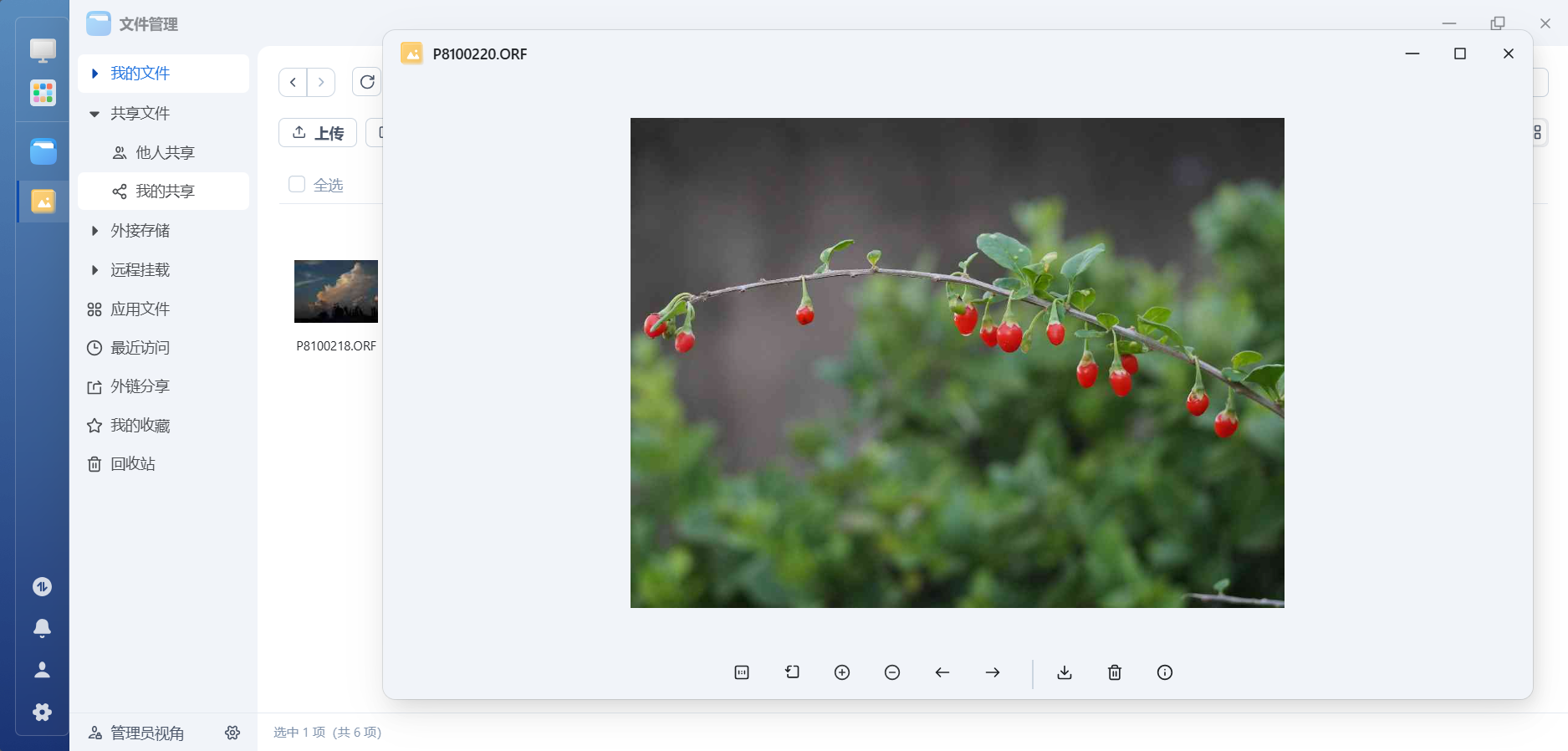Refresh the file list
This screenshot has height=751, width=1568.
[x=367, y=82]
